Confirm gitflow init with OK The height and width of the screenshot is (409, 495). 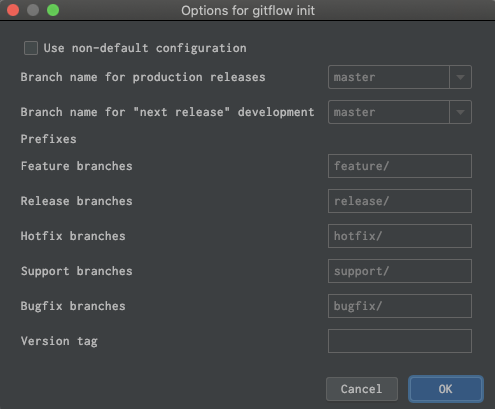(x=446, y=389)
